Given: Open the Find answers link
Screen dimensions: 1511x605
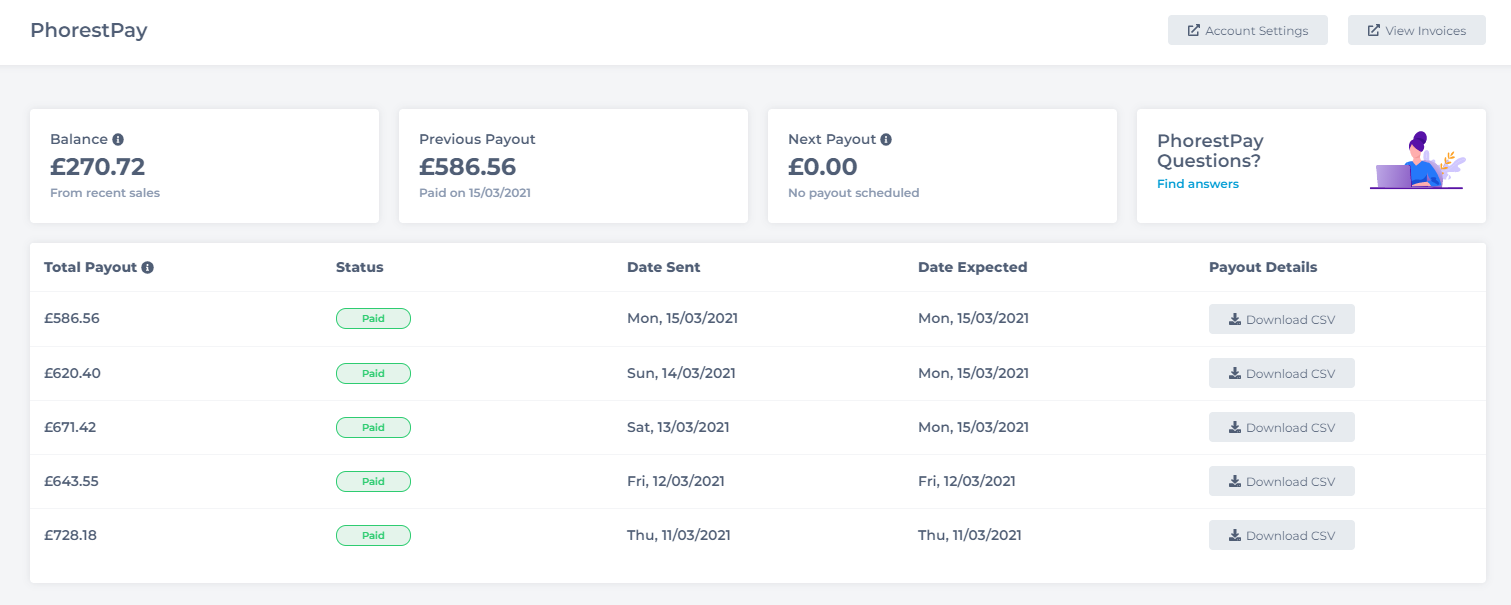Looking at the screenshot, I should pyautogui.click(x=1198, y=184).
